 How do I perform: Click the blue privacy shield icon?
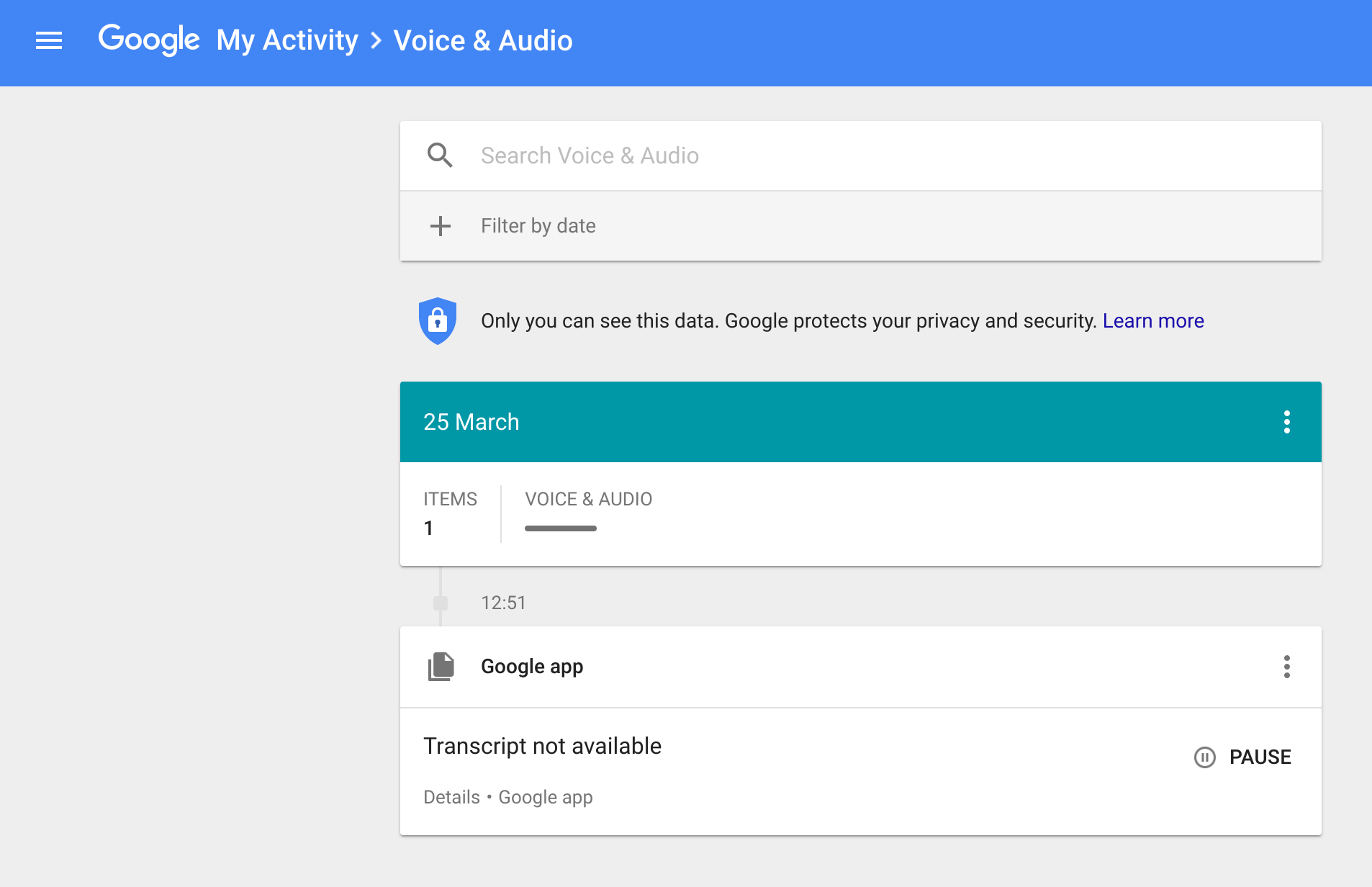438,320
